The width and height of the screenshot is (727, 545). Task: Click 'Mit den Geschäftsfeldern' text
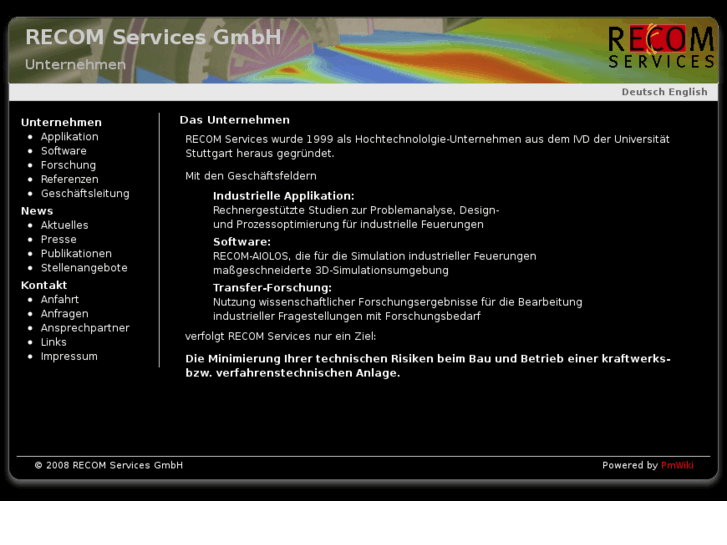(x=251, y=176)
